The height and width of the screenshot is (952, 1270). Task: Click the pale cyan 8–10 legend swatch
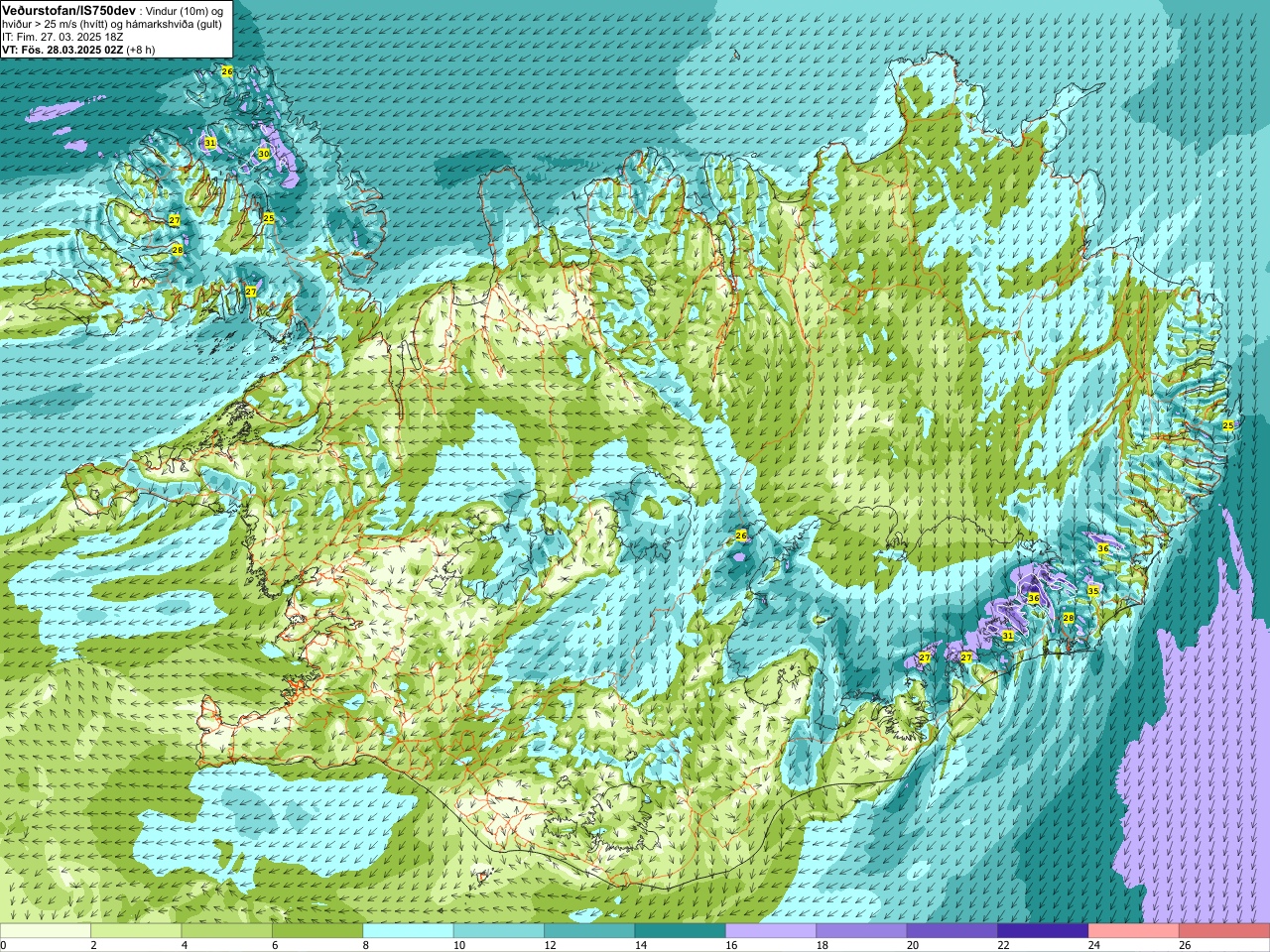pyautogui.click(x=409, y=931)
